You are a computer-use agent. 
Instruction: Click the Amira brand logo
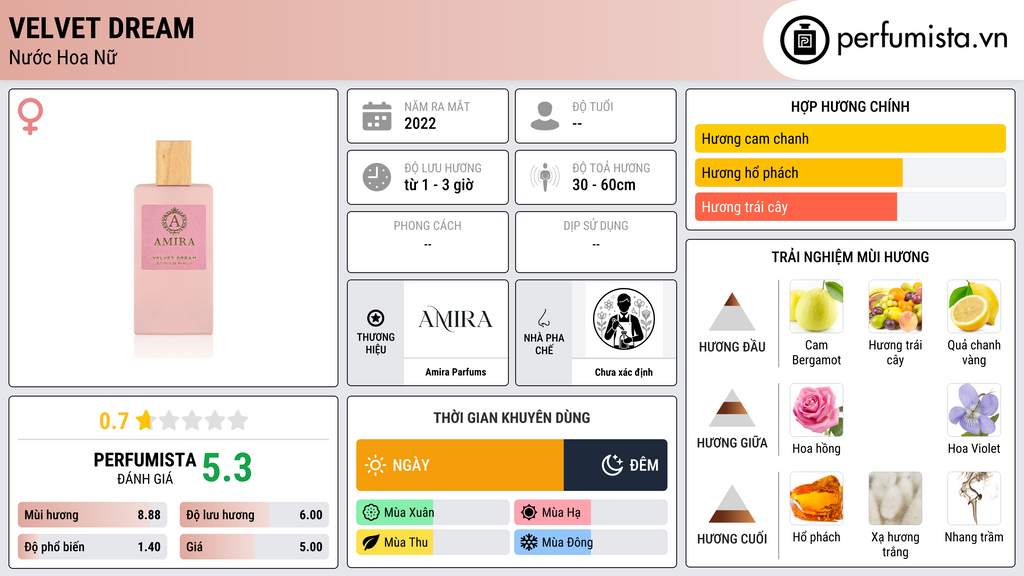point(455,319)
